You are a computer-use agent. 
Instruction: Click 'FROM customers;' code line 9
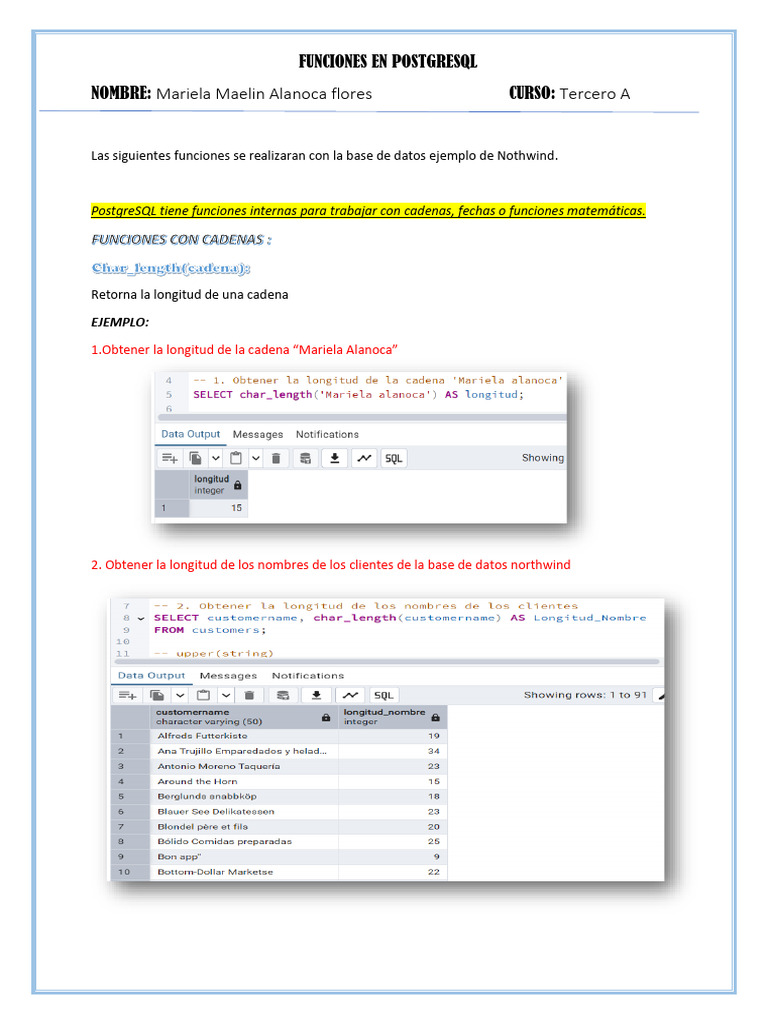[x=210, y=630]
